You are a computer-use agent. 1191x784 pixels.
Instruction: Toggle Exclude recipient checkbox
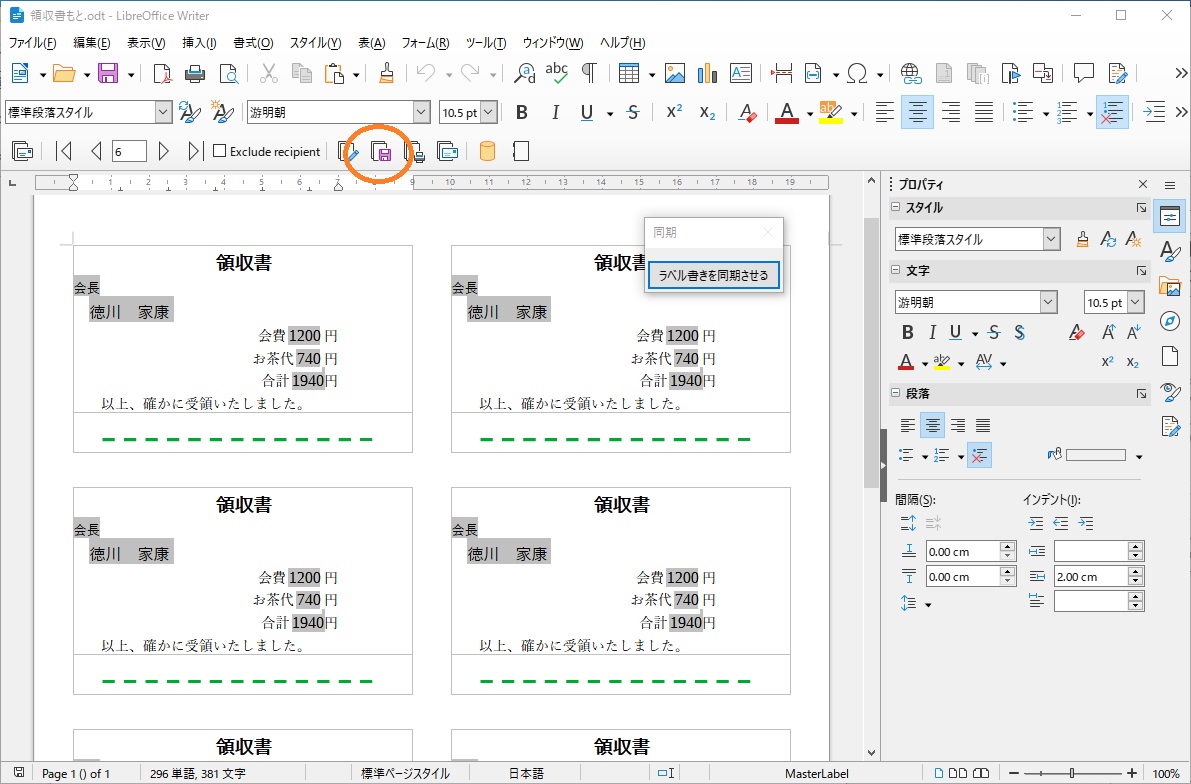pyautogui.click(x=220, y=151)
